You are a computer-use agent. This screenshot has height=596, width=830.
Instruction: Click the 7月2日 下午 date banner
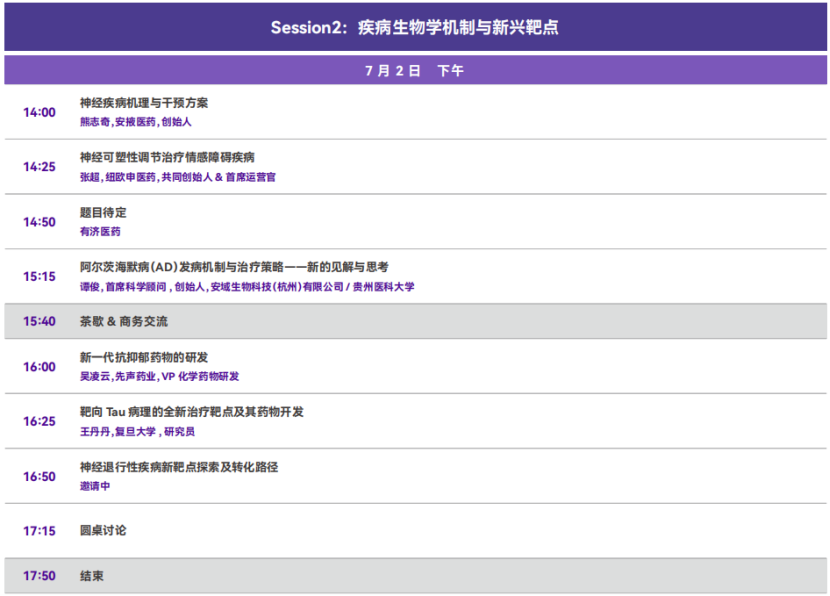click(x=415, y=70)
